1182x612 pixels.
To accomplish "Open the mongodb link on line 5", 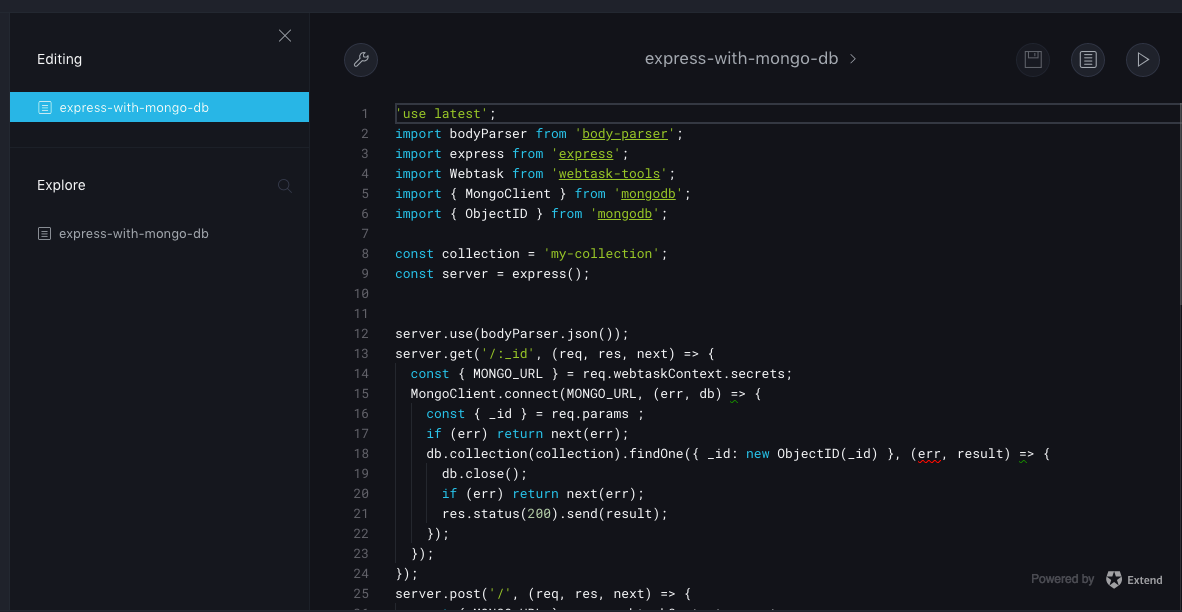I will tap(648, 193).
